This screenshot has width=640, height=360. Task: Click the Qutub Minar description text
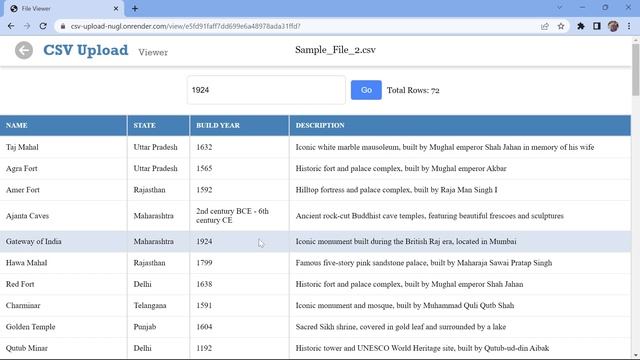tap(422, 348)
